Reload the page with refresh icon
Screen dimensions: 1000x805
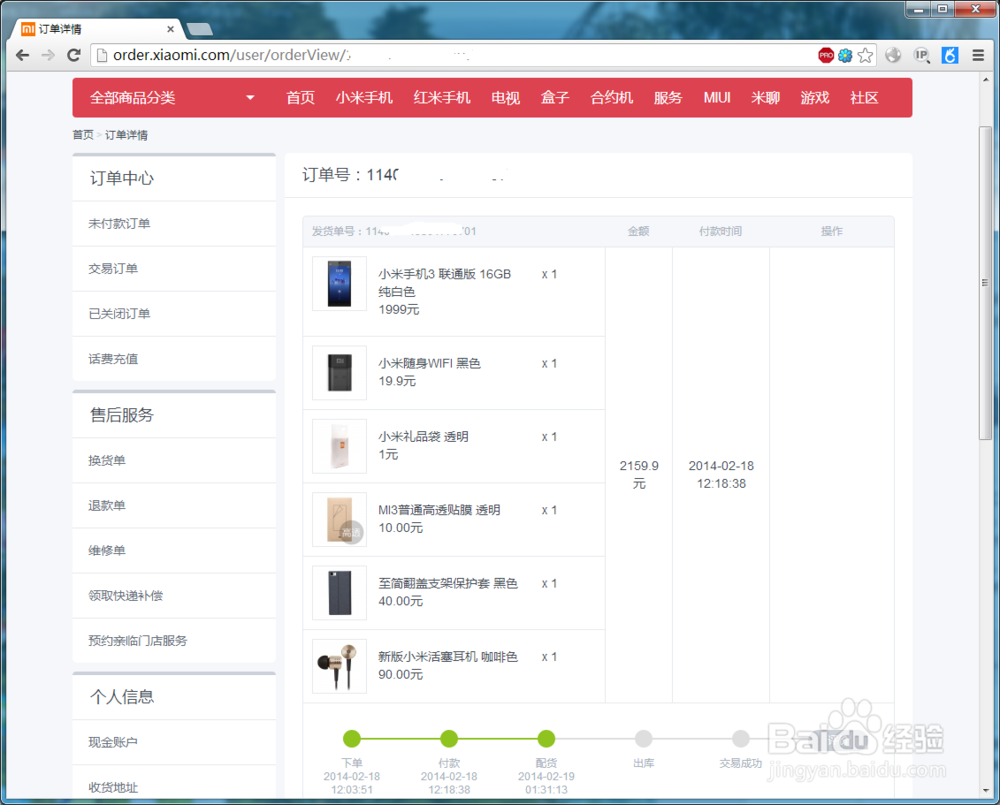pyautogui.click(x=74, y=55)
